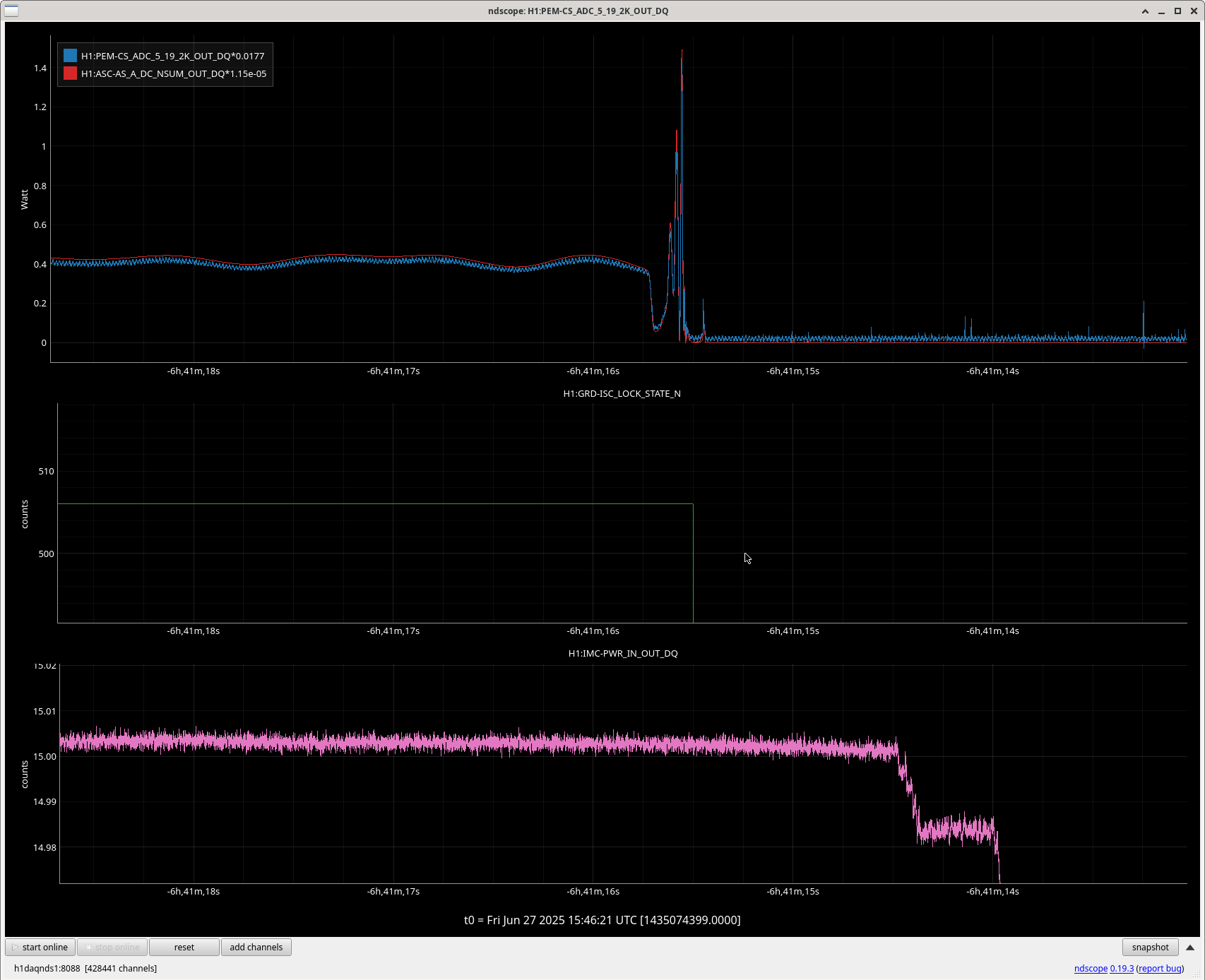
Task: Open the ndscope link
Action: [x=1091, y=968]
